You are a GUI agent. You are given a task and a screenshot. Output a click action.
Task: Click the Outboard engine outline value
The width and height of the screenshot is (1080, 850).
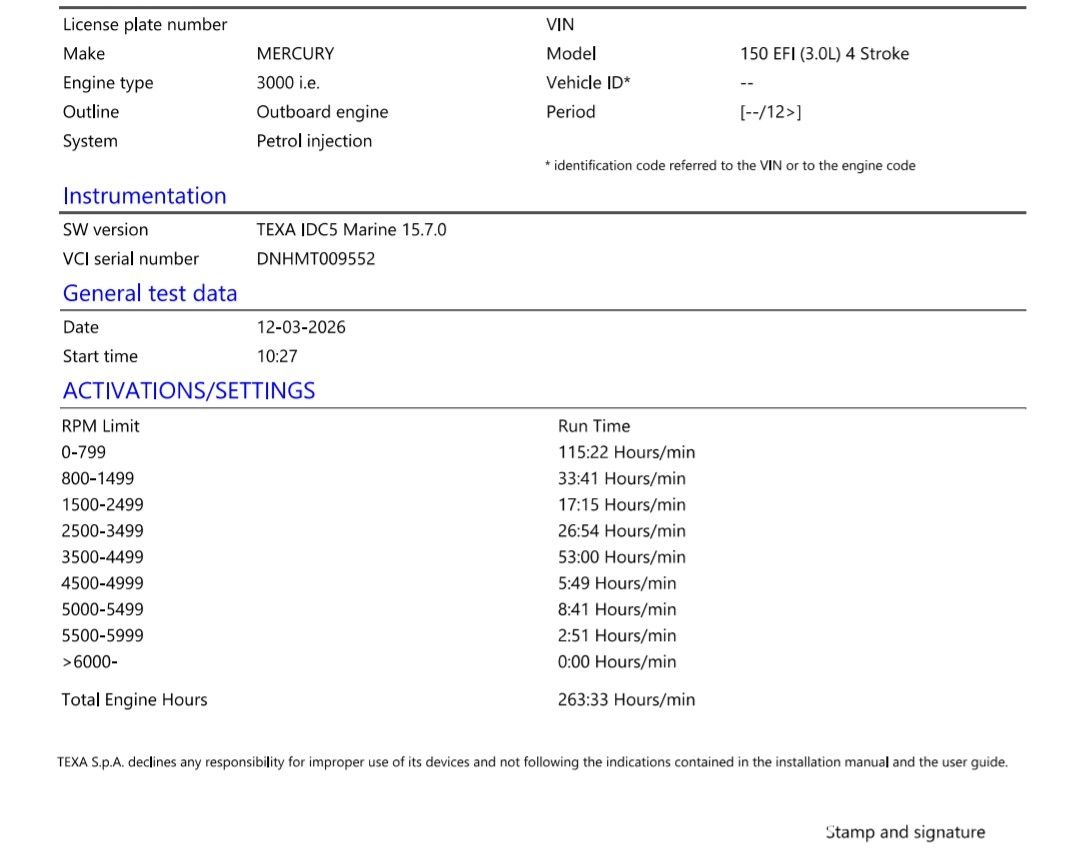pyautogui.click(x=322, y=112)
